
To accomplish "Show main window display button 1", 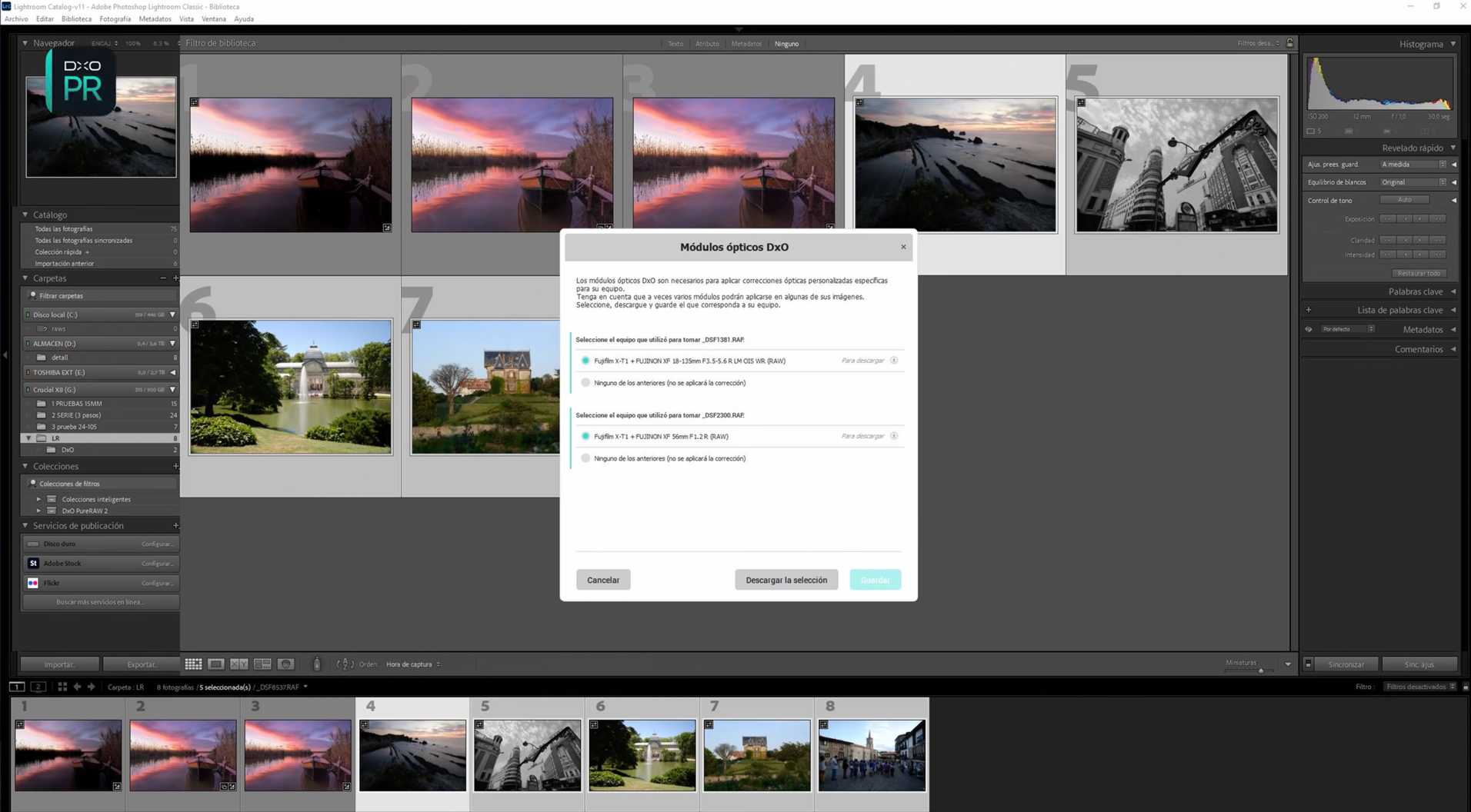I will pyautogui.click(x=16, y=687).
